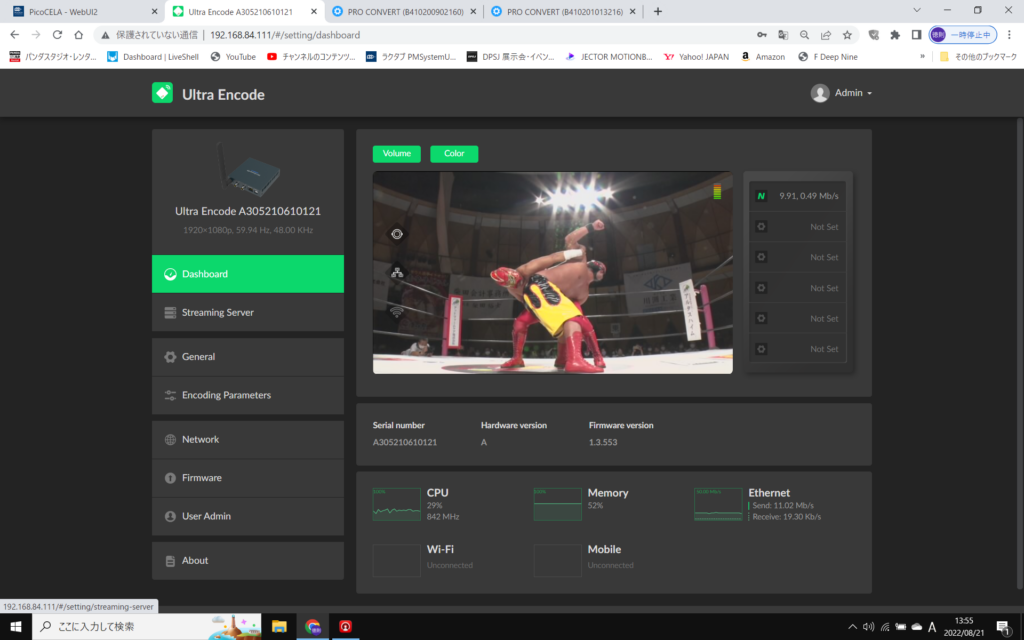Close the Ultra Encode A305210610121 tab
This screenshot has height=640, width=1024.
click(313, 12)
